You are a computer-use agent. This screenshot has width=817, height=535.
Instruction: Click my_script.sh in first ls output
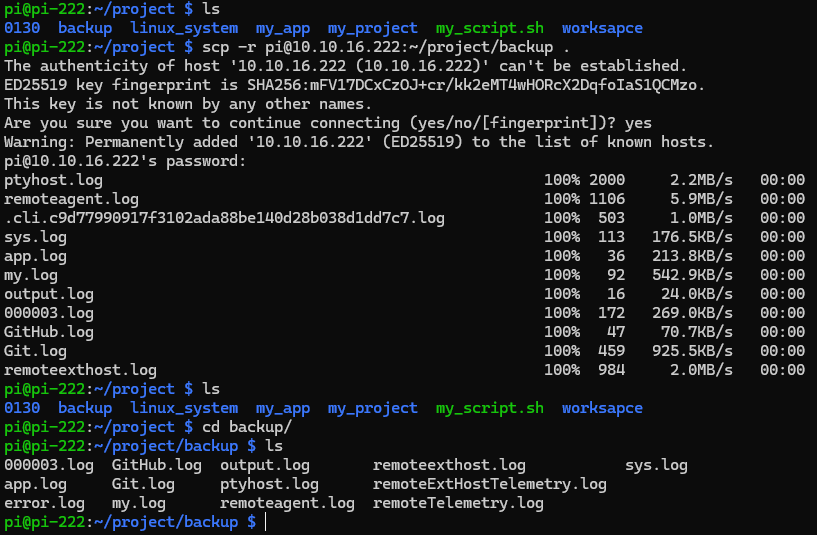click(489, 28)
